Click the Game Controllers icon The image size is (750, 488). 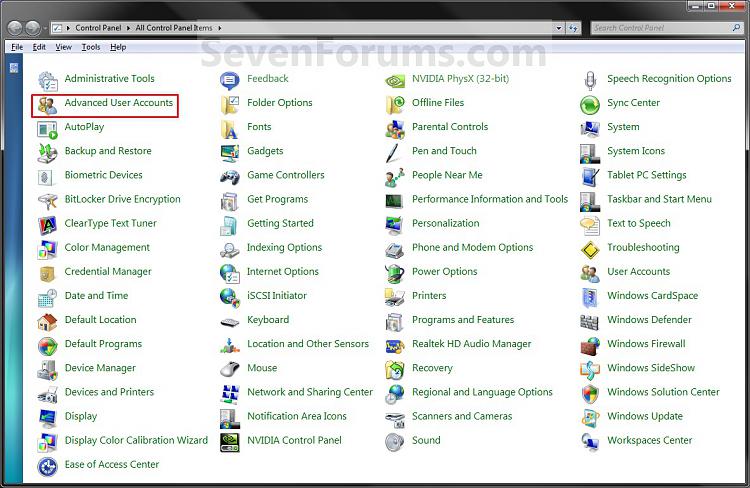(230, 177)
